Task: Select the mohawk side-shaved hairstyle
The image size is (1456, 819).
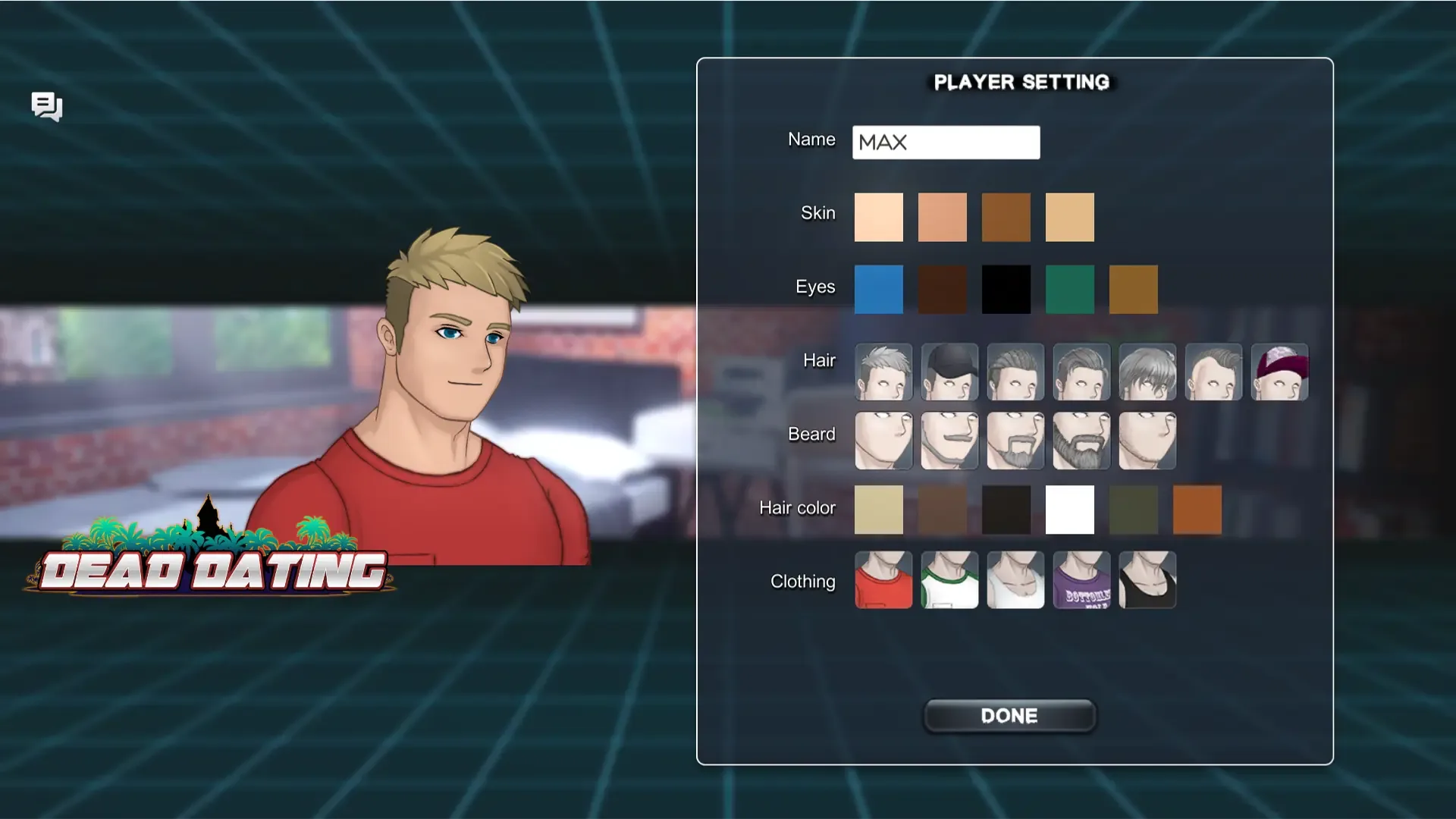Action: [x=1213, y=372]
